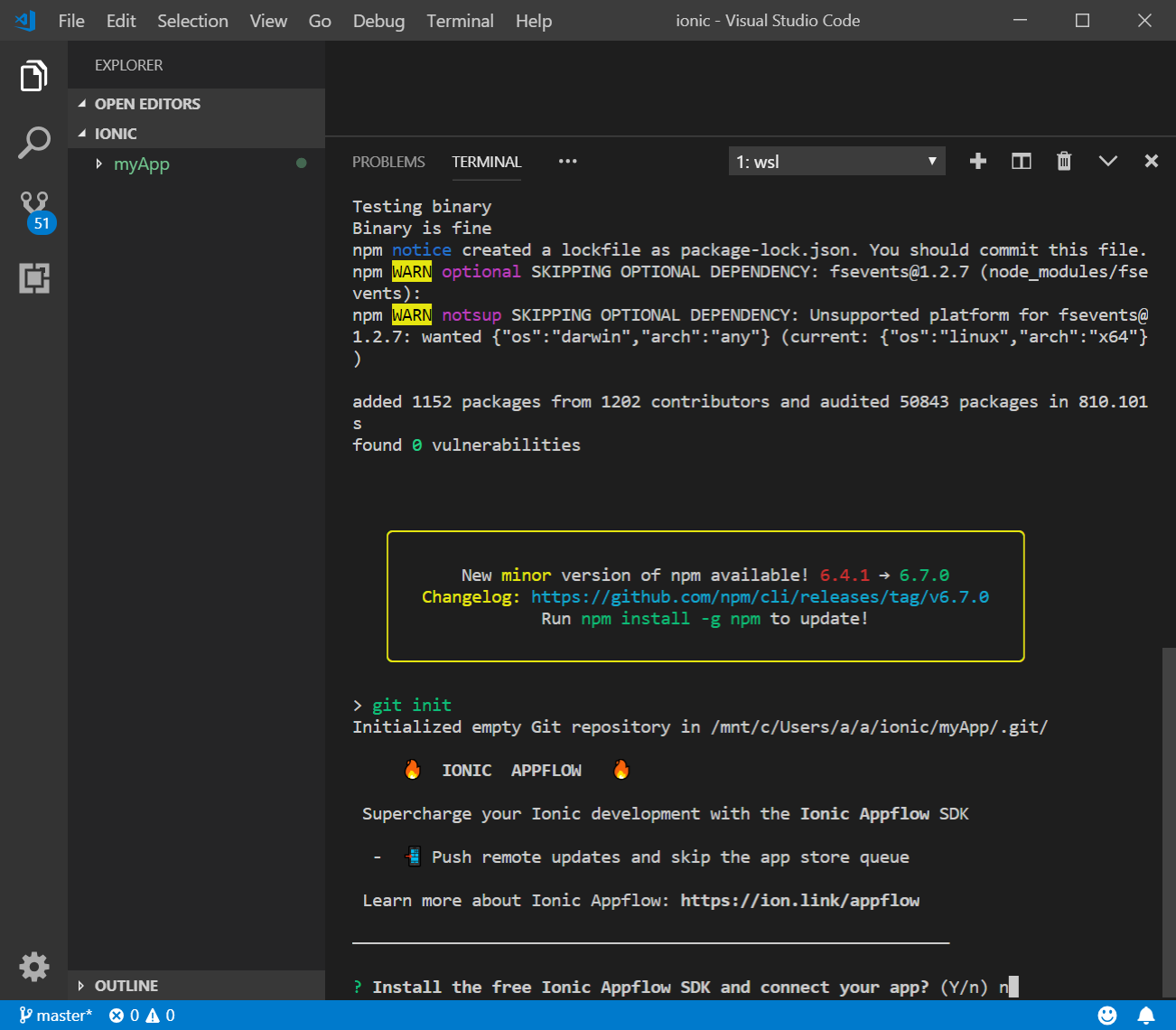Open the Manage gear settings icon
The image size is (1176, 1030).
coord(33,966)
